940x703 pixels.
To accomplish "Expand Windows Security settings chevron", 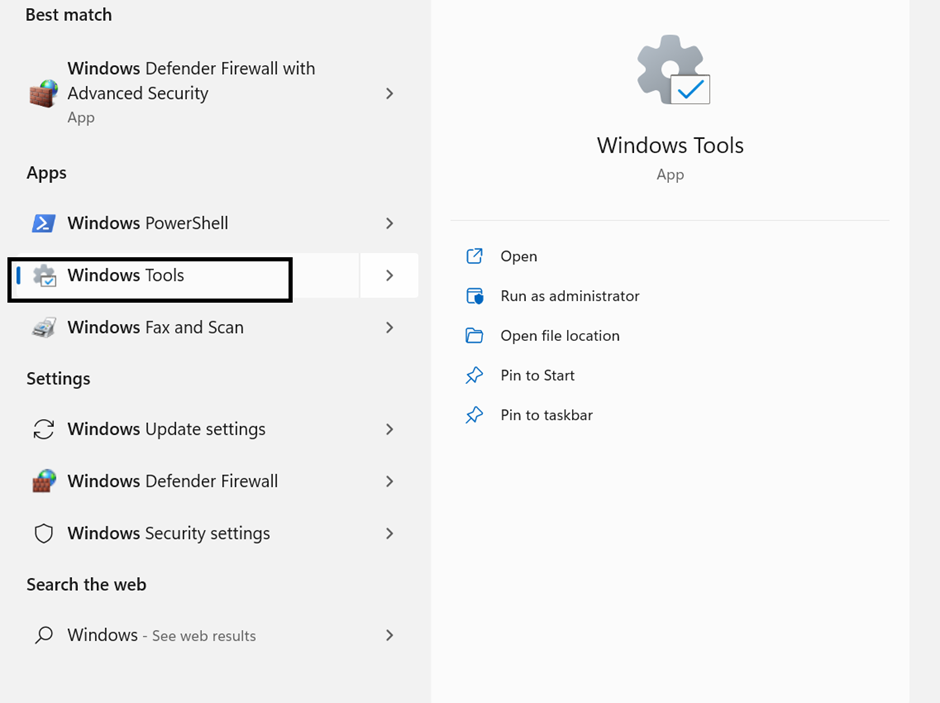I will click(390, 533).
